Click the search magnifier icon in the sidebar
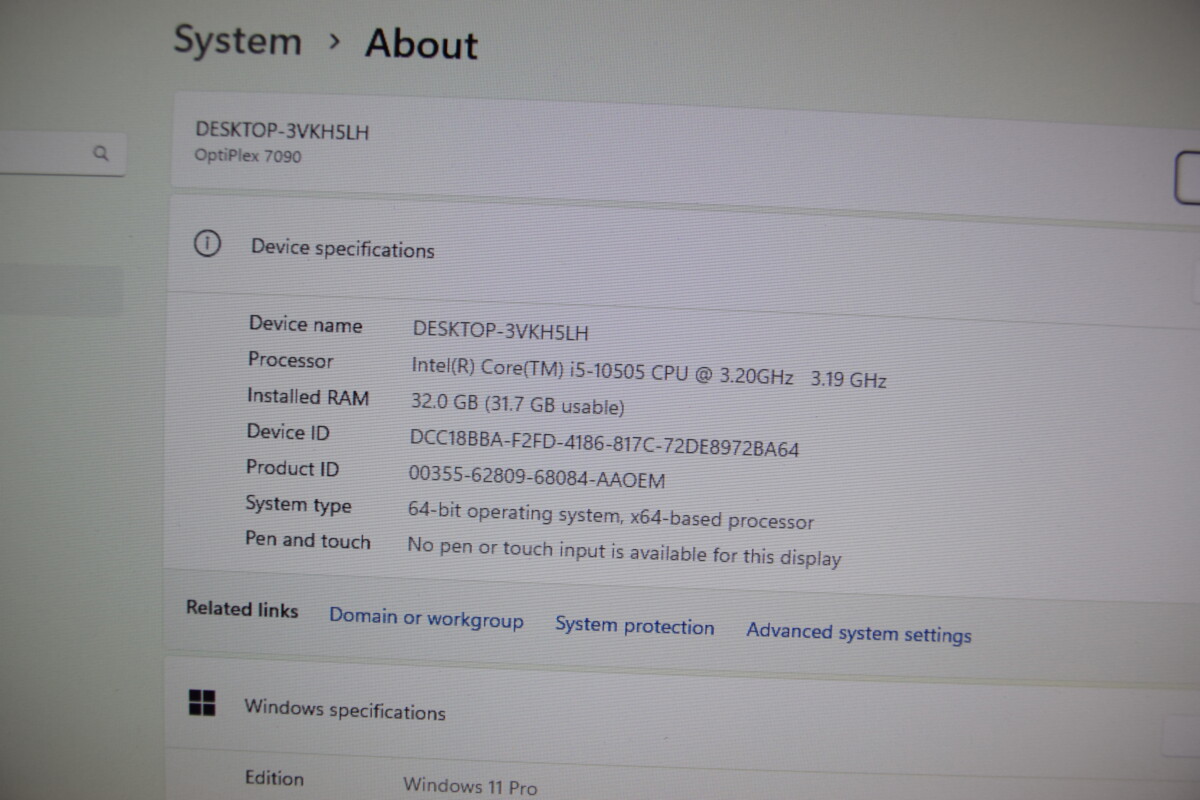The height and width of the screenshot is (800, 1200). point(100,154)
